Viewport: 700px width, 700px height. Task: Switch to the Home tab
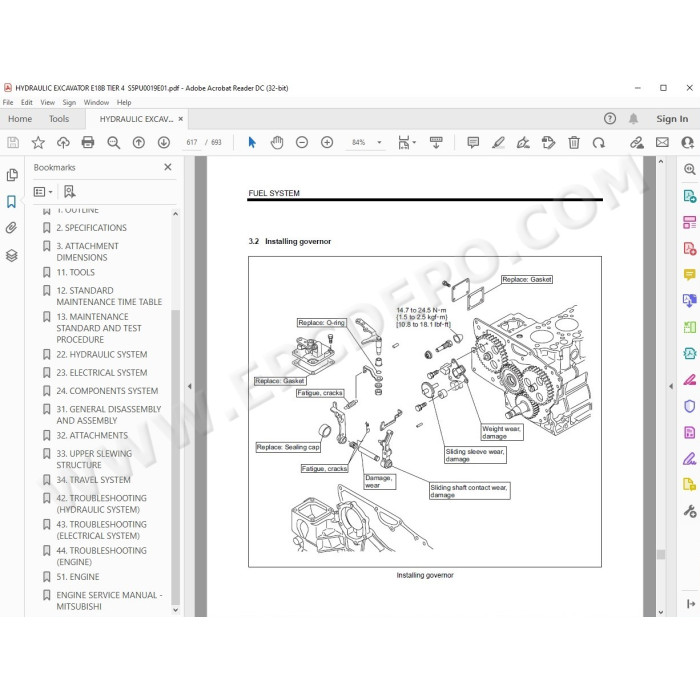click(20, 119)
